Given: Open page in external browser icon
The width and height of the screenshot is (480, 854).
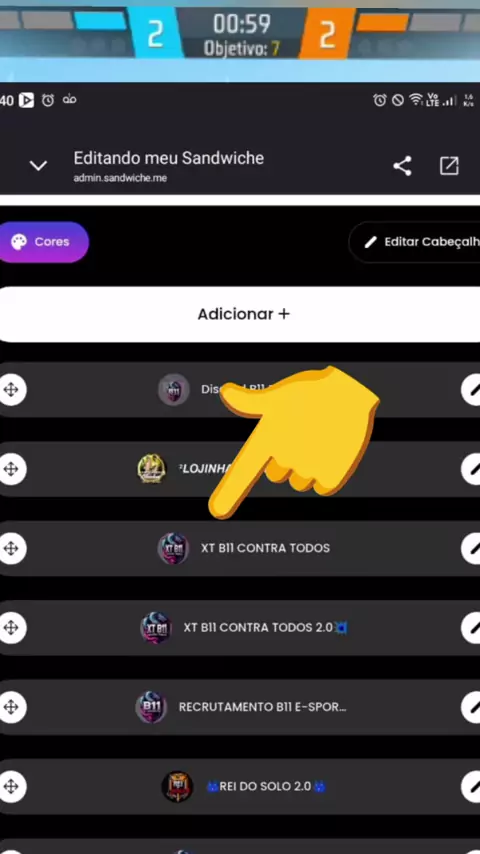Looking at the screenshot, I should [449, 166].
